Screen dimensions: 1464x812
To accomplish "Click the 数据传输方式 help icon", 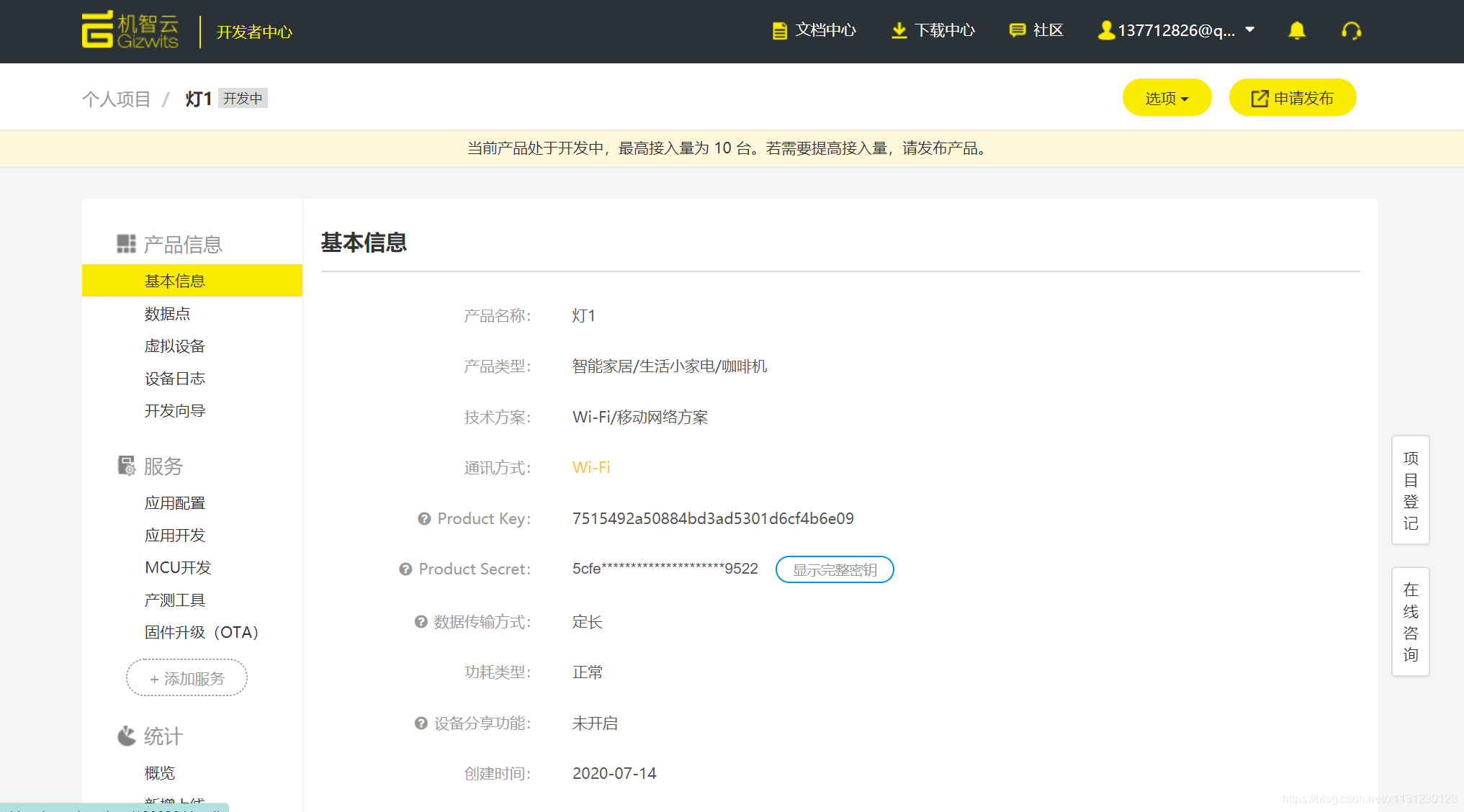I will point(421,621).
